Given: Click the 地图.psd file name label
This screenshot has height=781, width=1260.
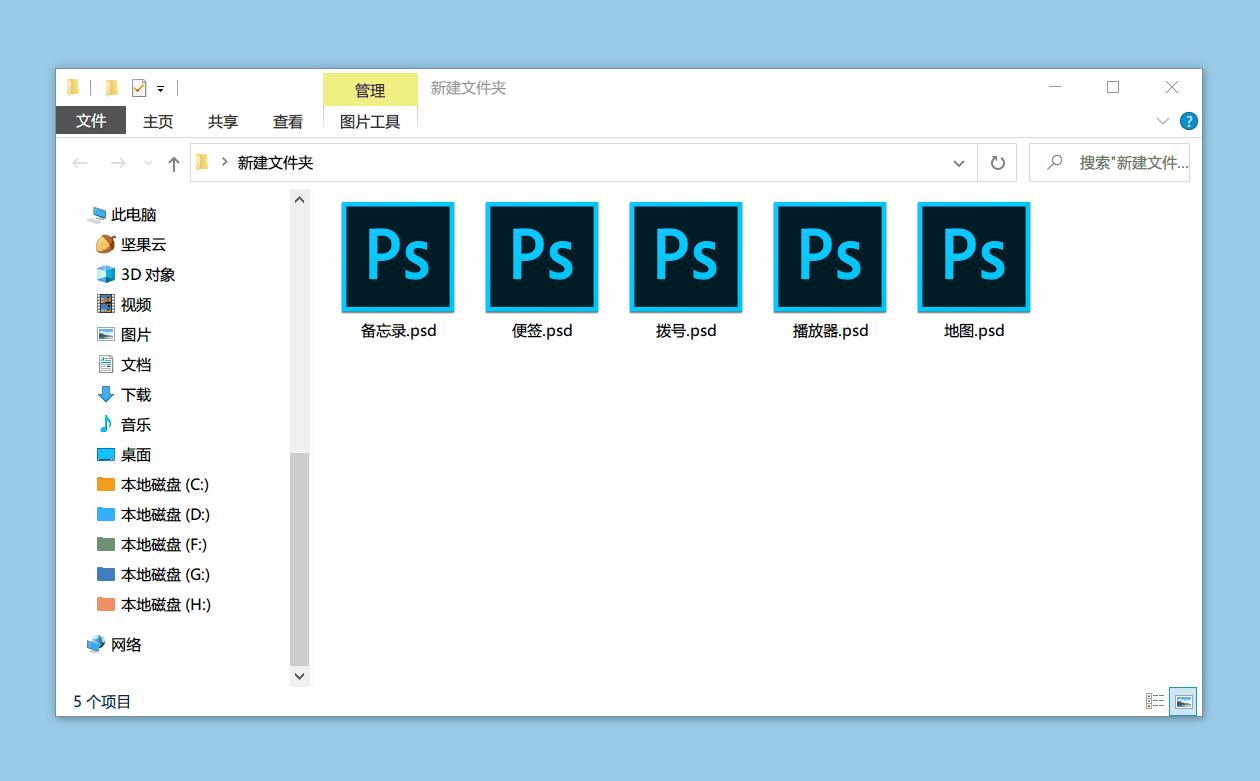Looking at the screenshot, I should [x=974, y=331].
